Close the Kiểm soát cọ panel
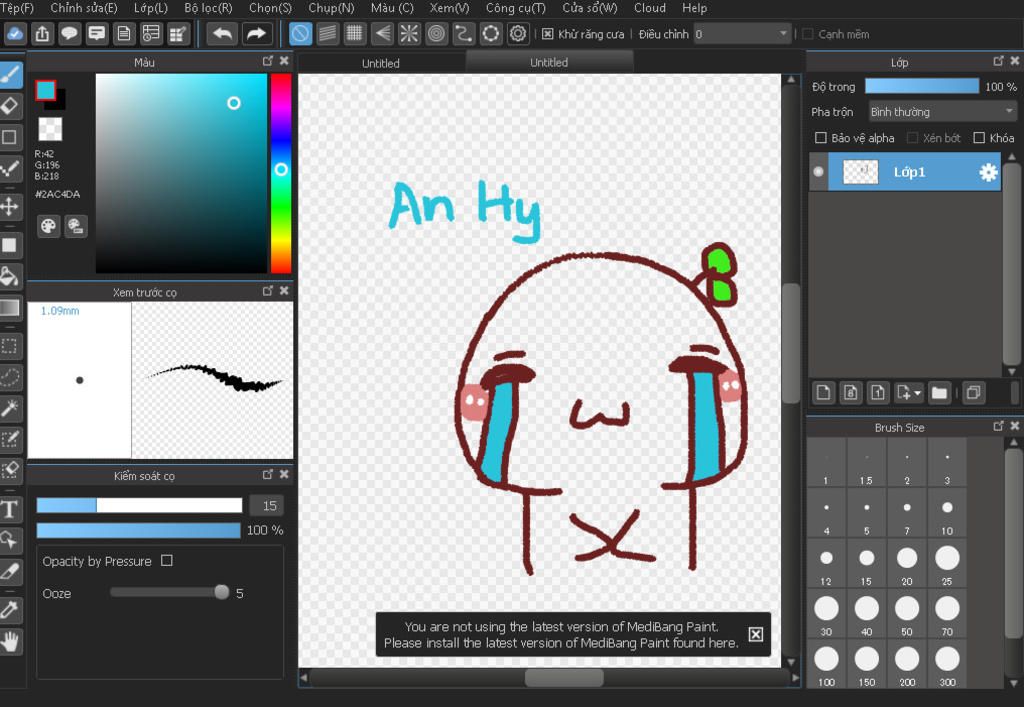Image resolution: width=1024 pixels, height=707 pixels. tap(284, 474)
